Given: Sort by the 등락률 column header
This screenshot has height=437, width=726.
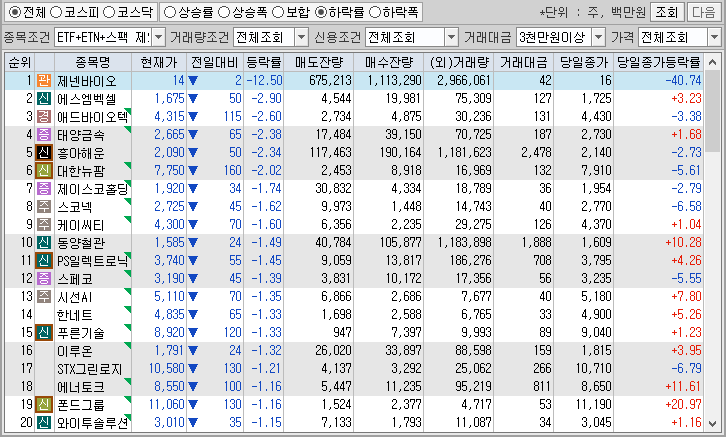Looking at the screenshot, I should [263, 62].
